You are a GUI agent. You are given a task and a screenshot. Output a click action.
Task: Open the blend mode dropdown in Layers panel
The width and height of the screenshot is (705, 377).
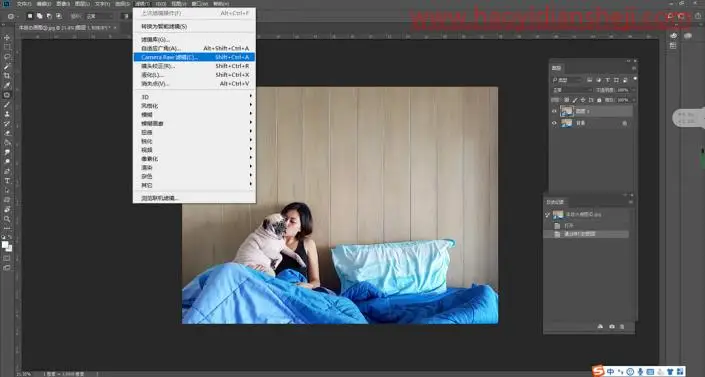pyautogui.click(x=572, y=90)
